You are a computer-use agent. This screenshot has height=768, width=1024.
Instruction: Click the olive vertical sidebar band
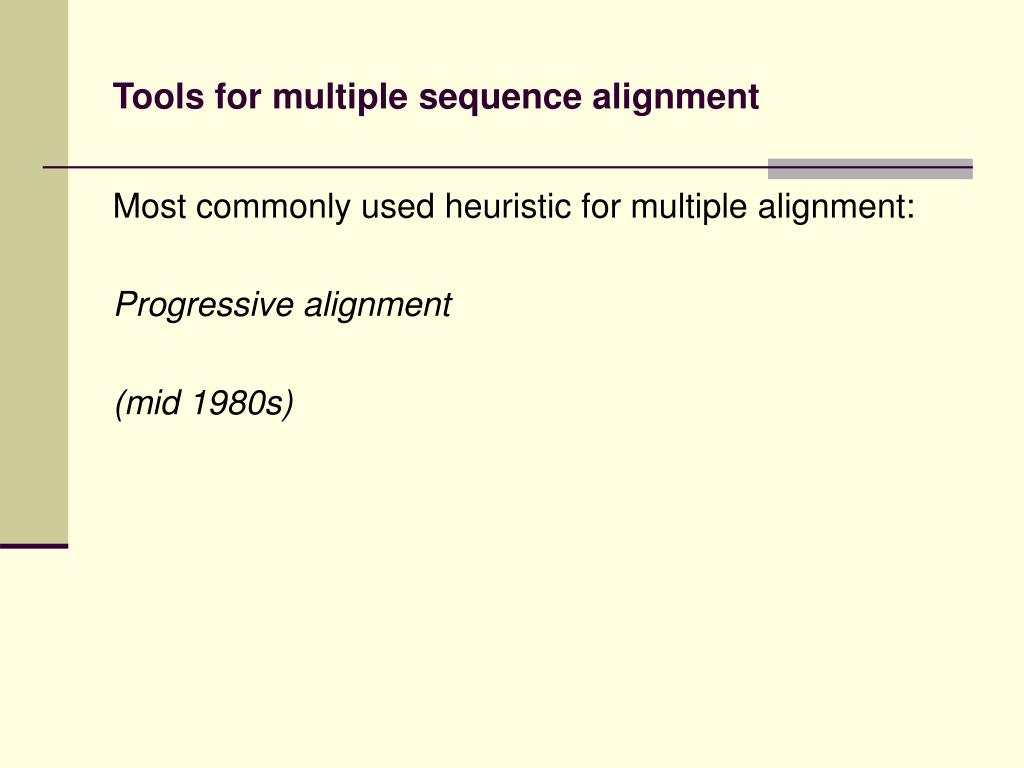34,271
